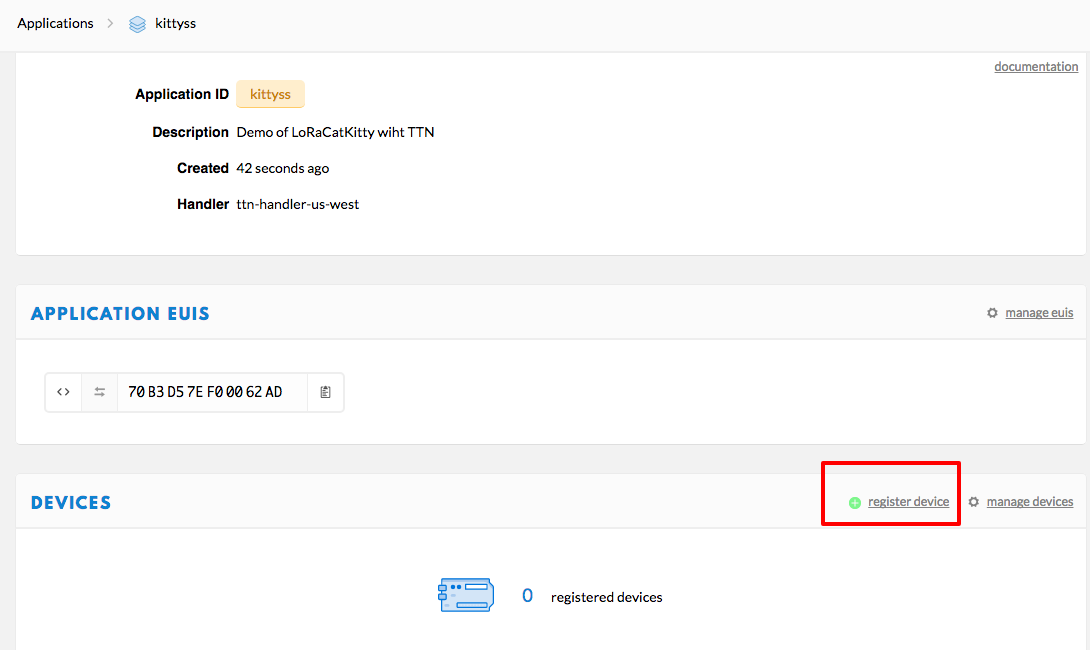
Task: Open the documentation link
Action: [1036, 67]
